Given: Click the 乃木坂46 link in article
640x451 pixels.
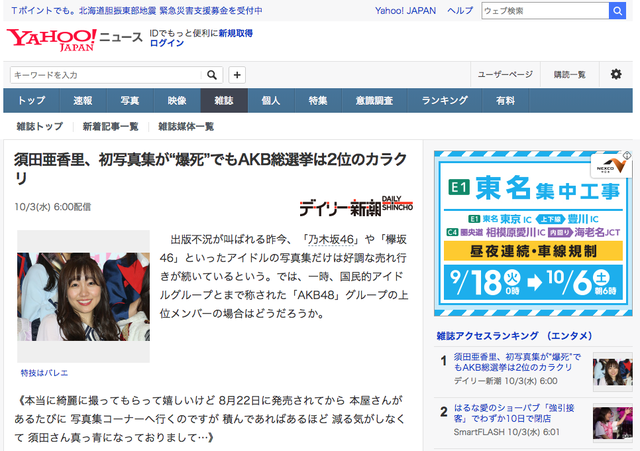Looking at the screenshot, I should 331,240.
